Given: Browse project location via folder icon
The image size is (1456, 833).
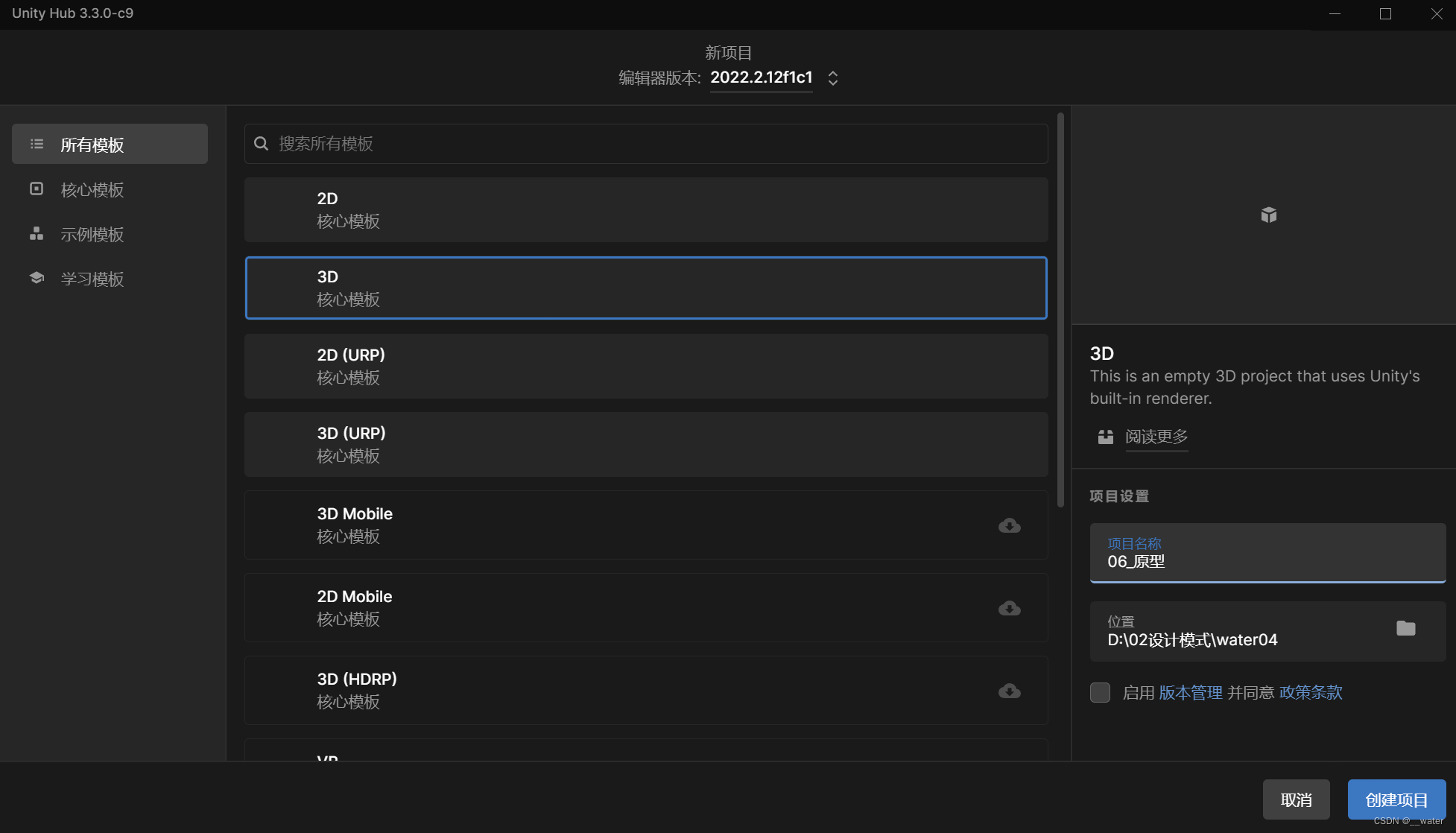Looking at the screenshot, I should point(1406,628).
